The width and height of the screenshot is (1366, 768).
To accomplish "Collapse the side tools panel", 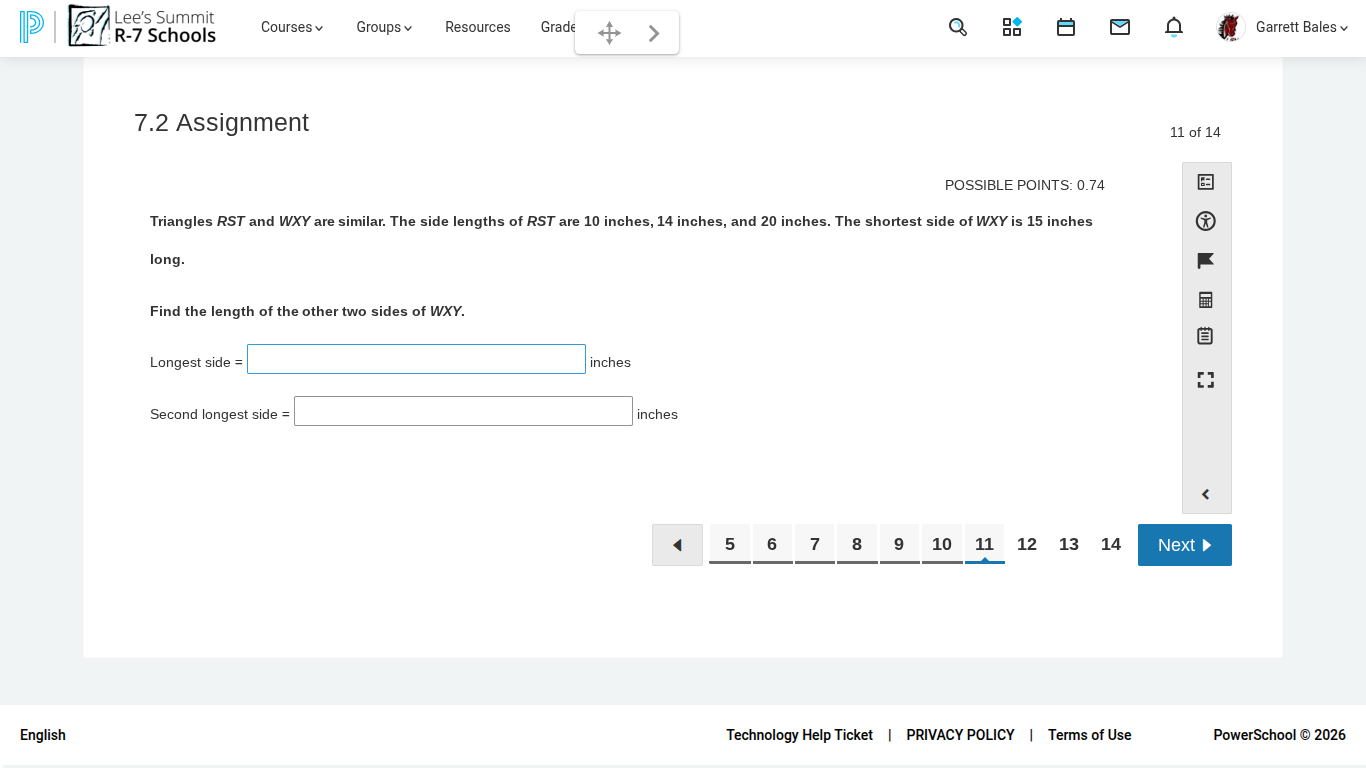I will coord(1205,494).
